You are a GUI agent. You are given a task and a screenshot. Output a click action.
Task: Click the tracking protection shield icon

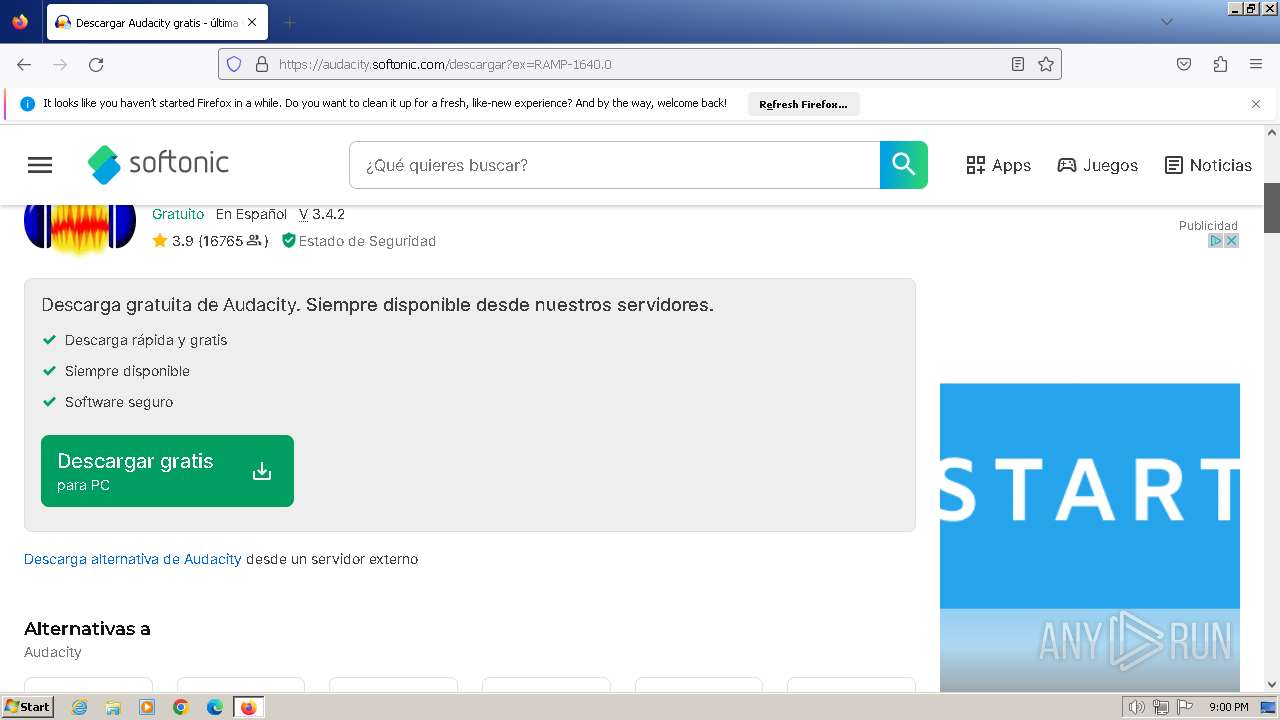(x=234, y=64)
